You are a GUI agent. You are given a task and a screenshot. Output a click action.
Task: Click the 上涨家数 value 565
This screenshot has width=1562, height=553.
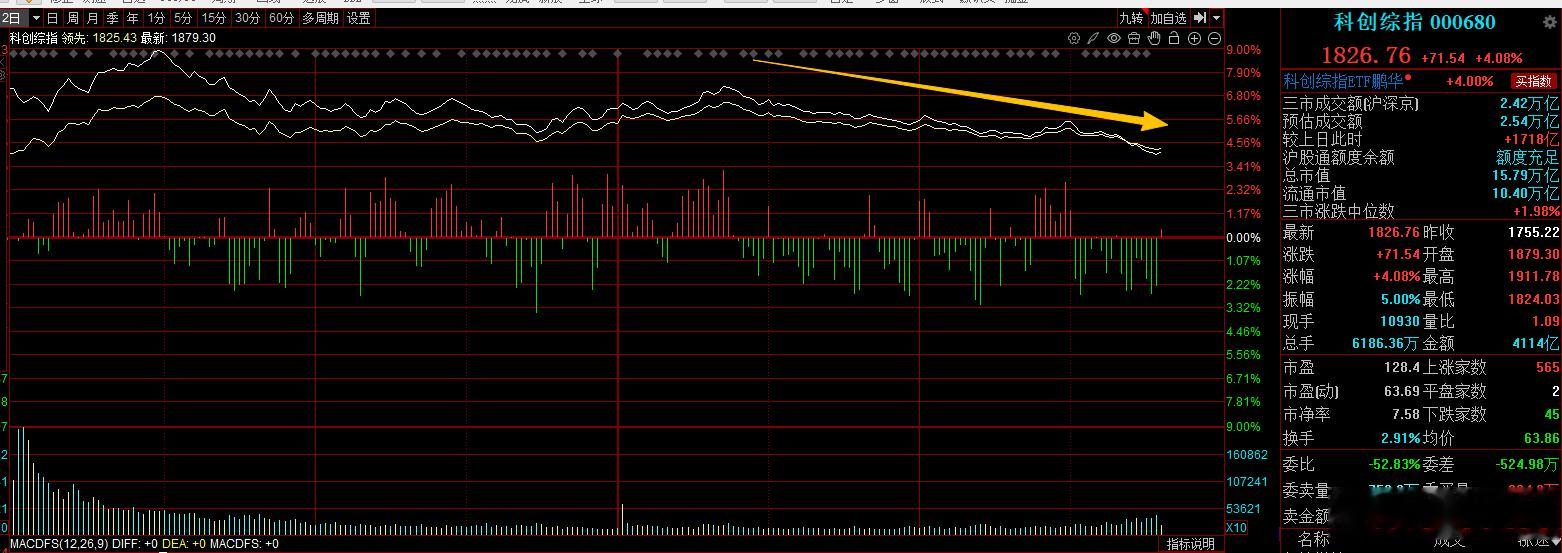coord(1547,368)
